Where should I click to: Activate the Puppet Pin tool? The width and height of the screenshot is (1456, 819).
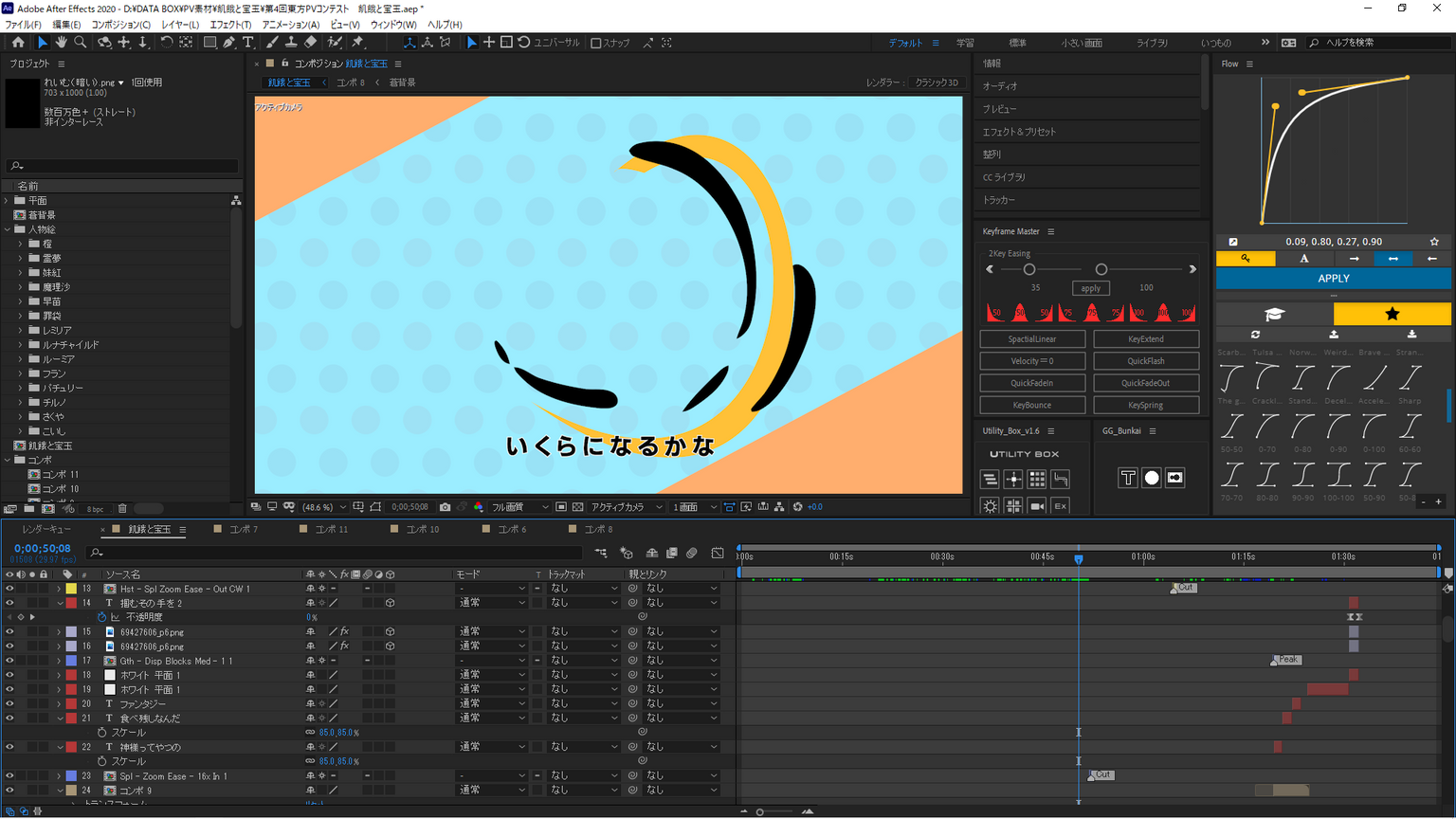tap(357, 43)
